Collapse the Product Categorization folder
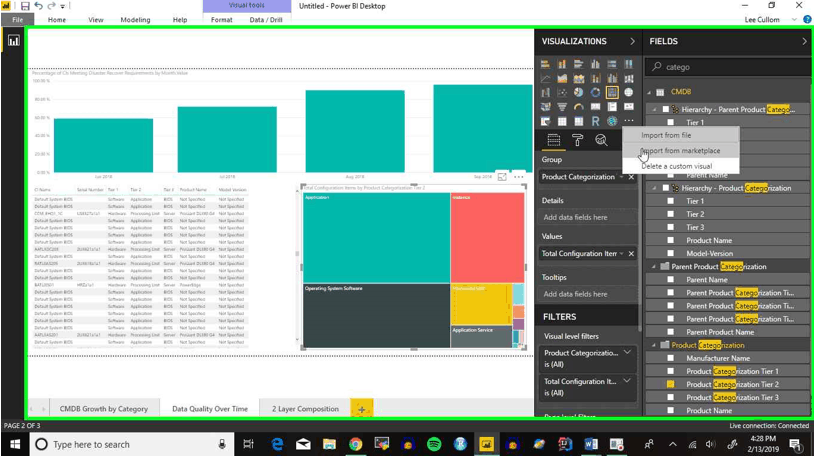The image size is (816, 456). click(654, 345)
